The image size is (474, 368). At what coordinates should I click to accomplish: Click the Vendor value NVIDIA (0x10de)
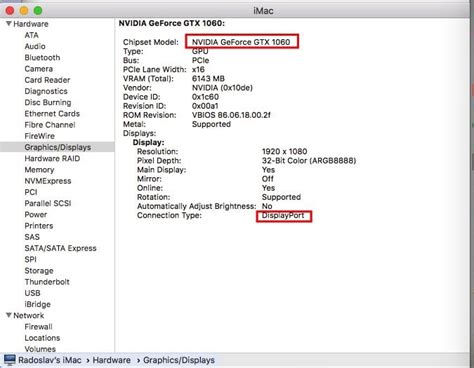tap(222, 88)
